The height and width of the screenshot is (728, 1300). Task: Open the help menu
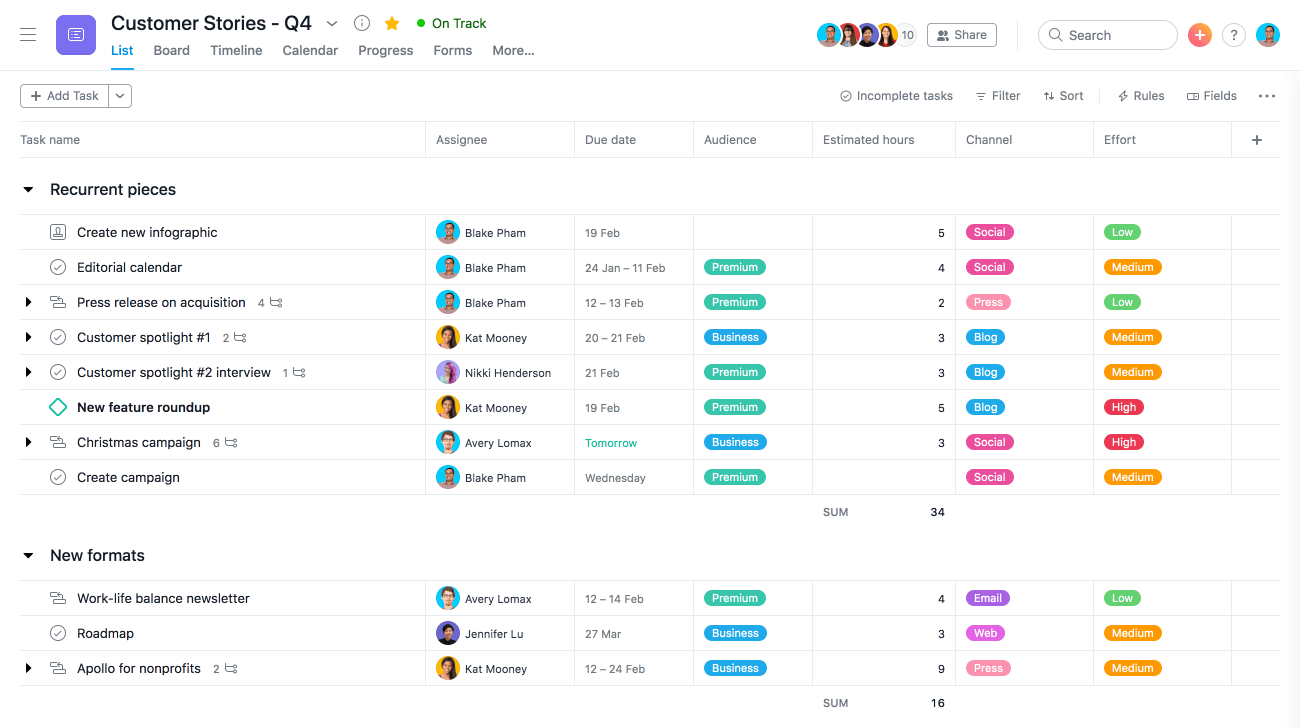pos(1233,34)
